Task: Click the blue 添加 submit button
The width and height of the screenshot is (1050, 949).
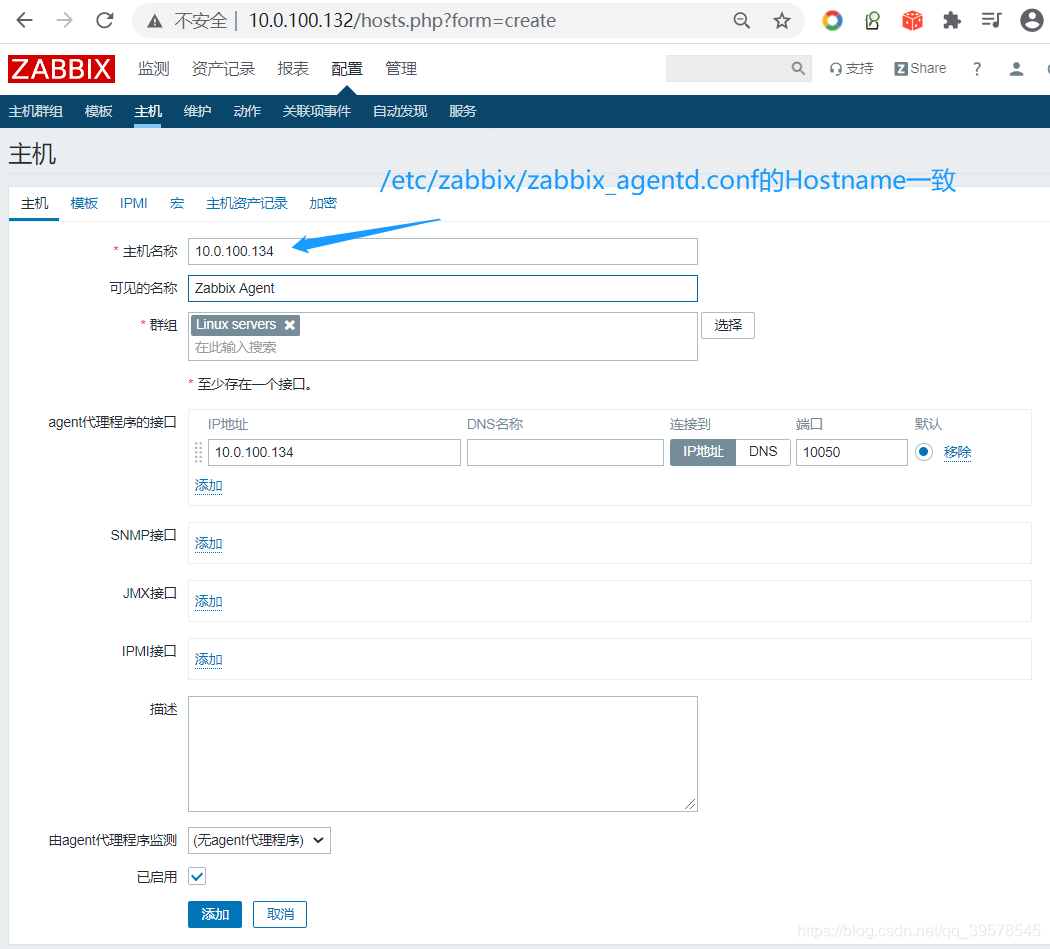Action: (215, 914)
